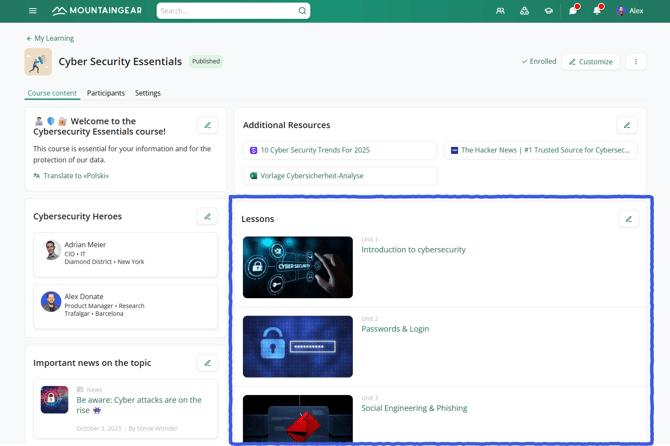Click the people directory icon in header
This screenshot has height=446, width=670.
[x=500, y=11]
